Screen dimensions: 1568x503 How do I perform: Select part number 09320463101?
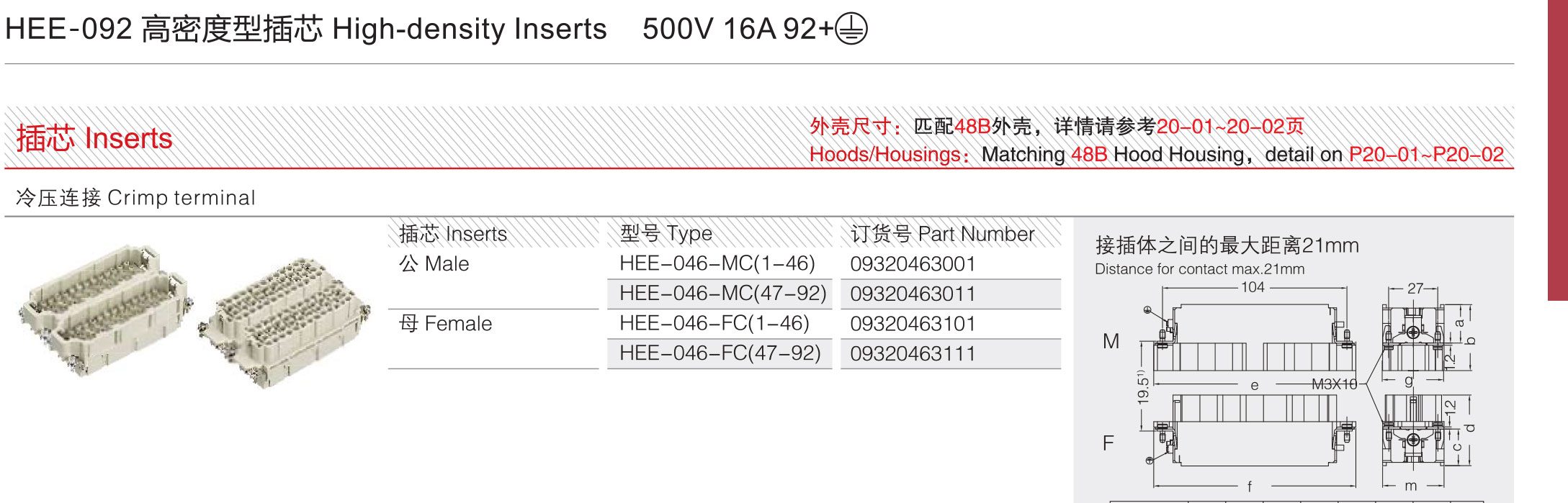tap(913, 324)
